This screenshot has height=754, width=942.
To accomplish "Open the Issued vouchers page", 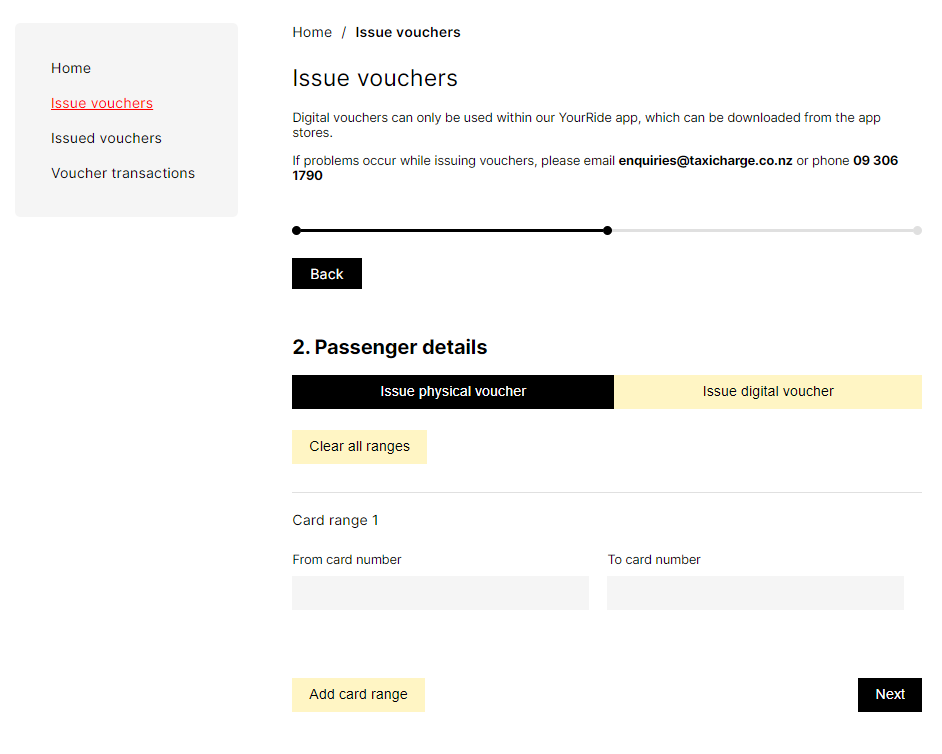I will (x=106, y=138).
